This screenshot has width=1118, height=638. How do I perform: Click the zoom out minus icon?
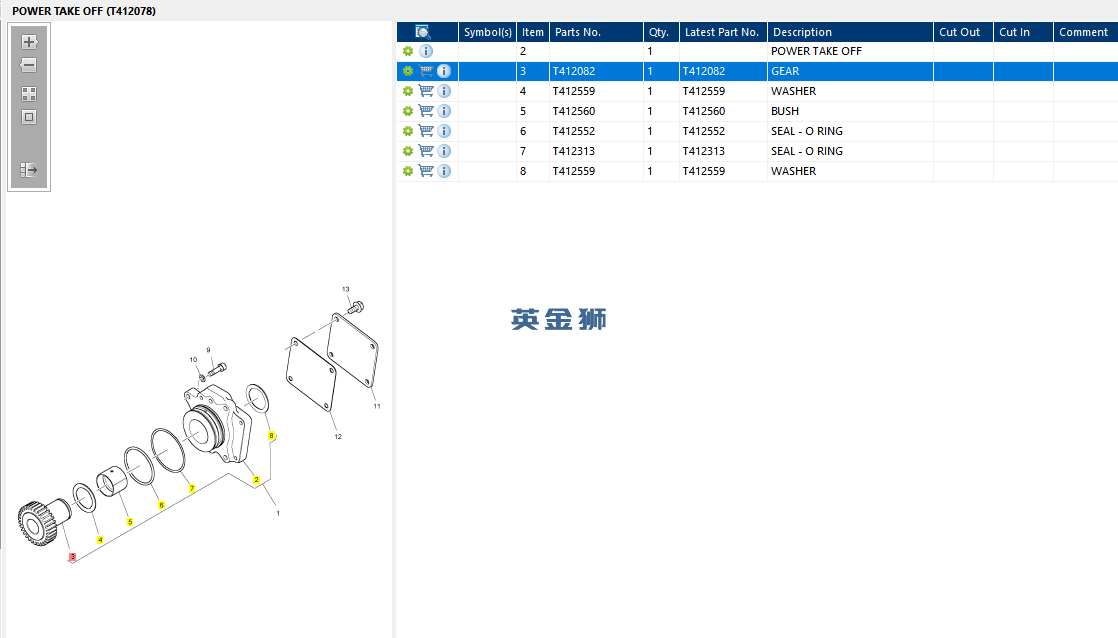coord(29,66)
